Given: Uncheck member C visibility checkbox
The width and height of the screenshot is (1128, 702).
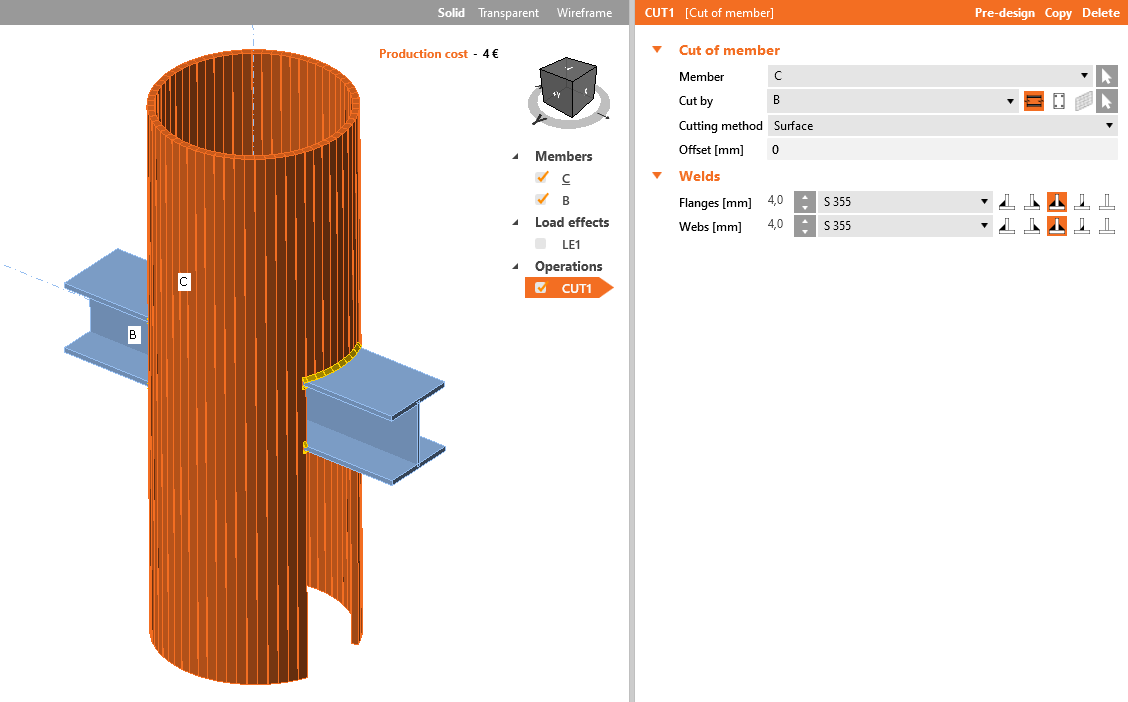Looking at the screenshot, I should [542, 178].
